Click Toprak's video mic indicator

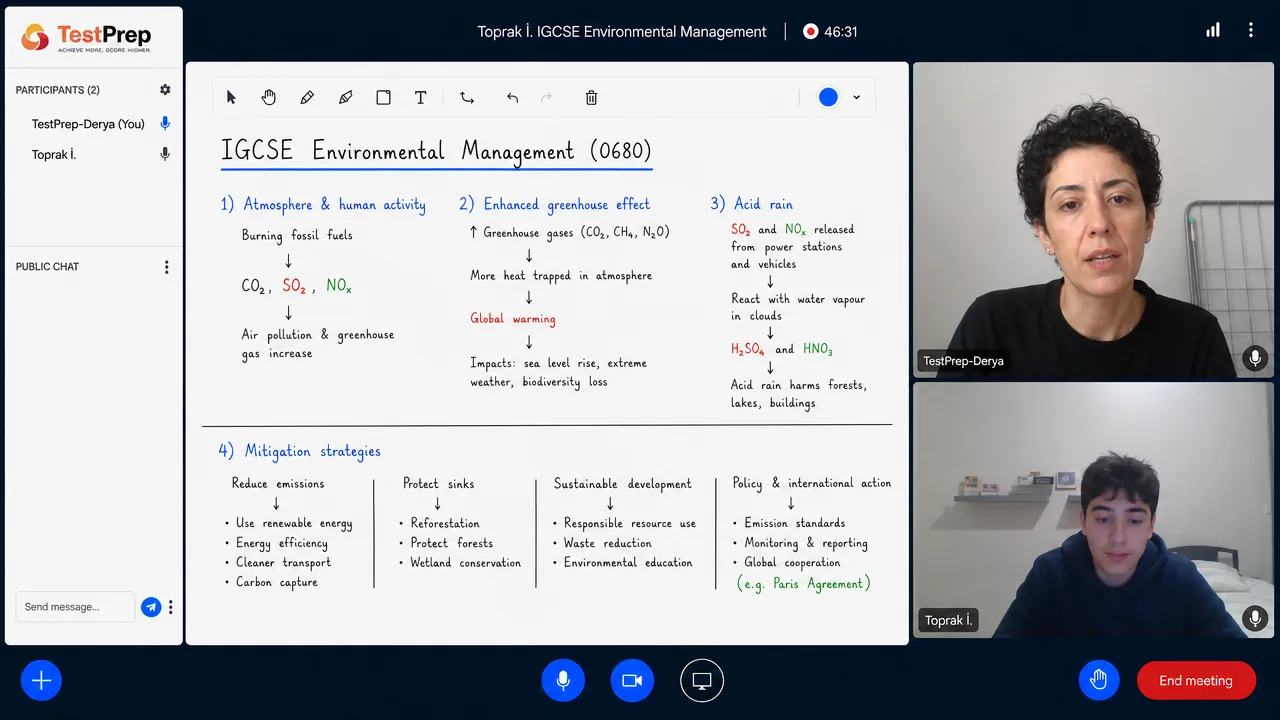(x=1254, y=618)
